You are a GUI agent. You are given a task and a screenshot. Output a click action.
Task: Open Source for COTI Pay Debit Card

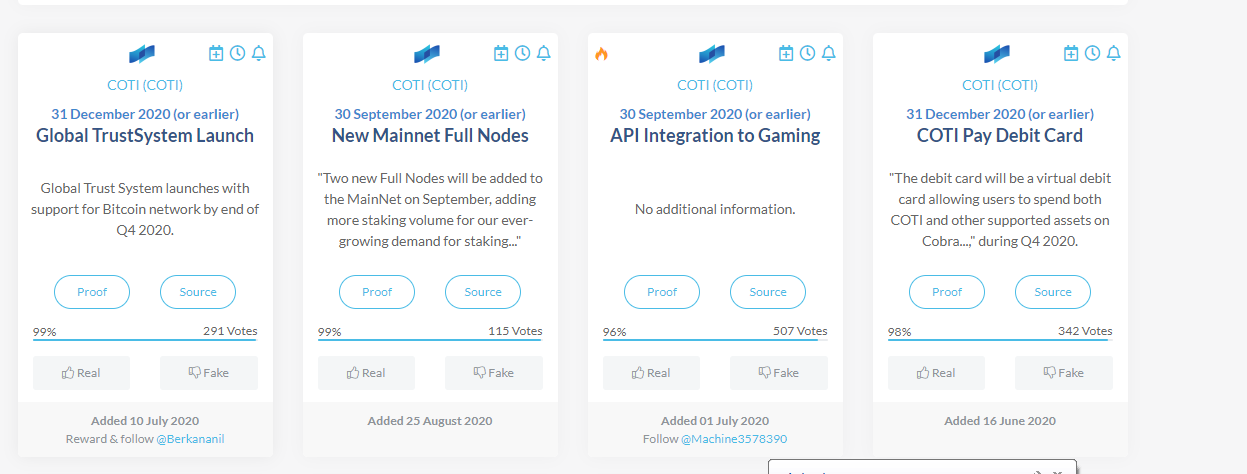coord(1053,292)
